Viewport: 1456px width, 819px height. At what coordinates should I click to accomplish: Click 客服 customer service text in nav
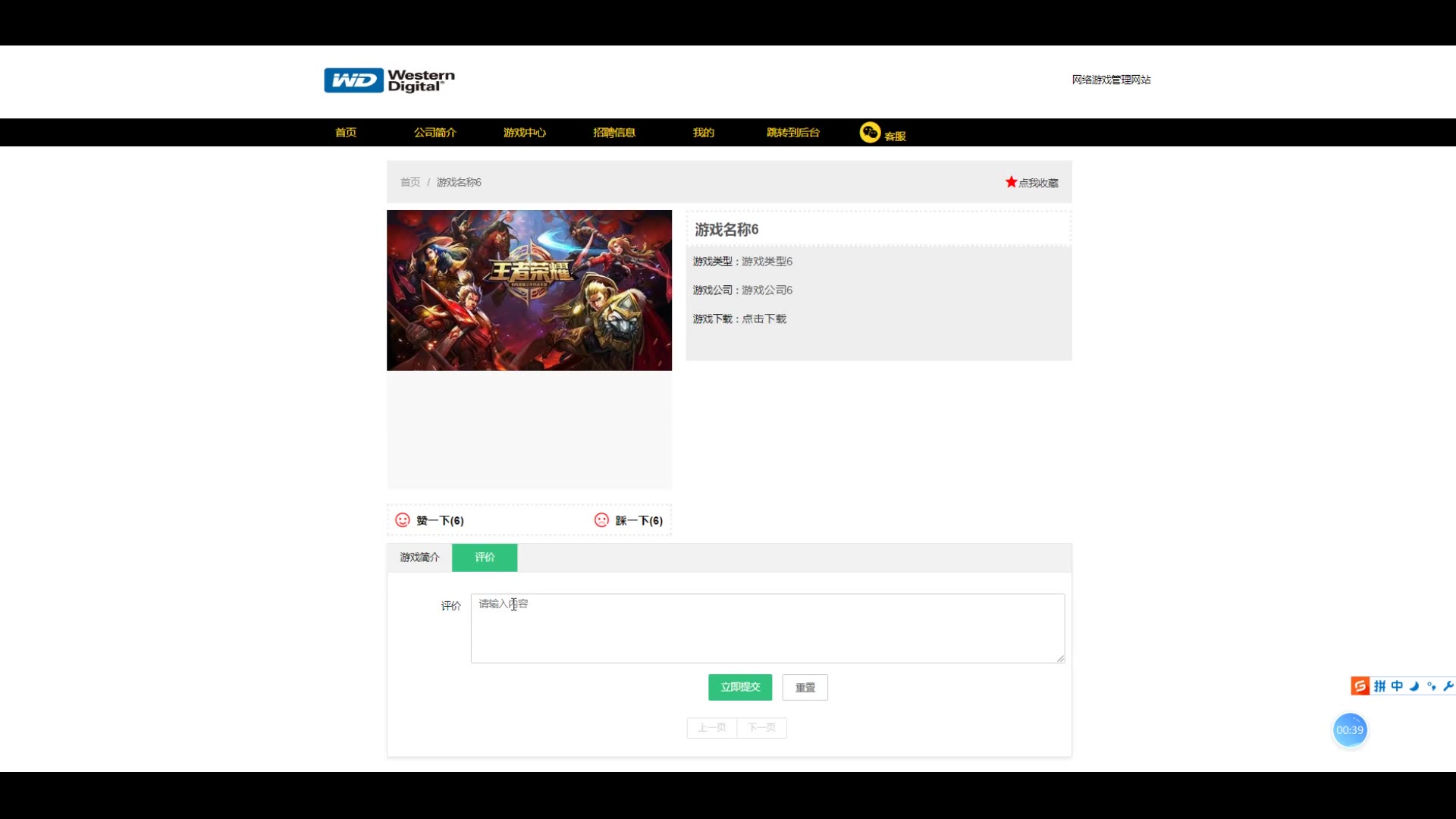pyautogui.click(x=895, y=136)
